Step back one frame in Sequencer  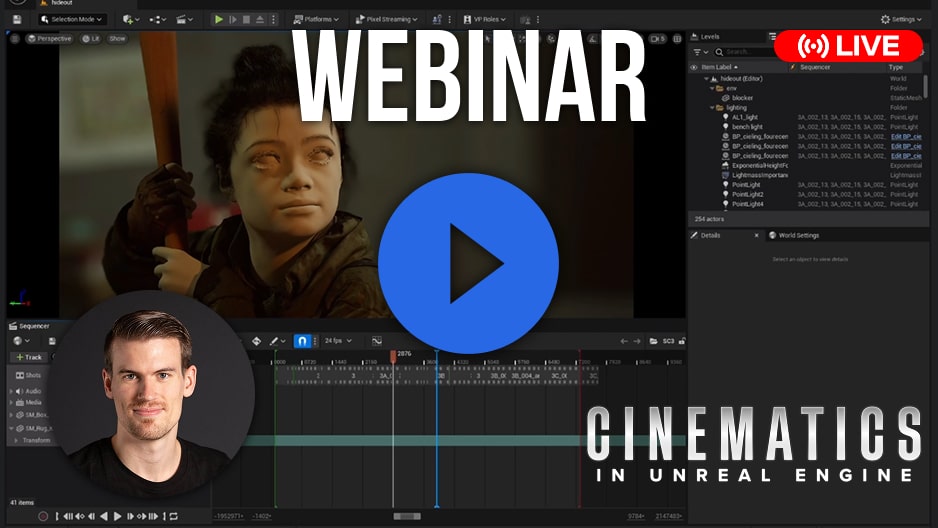(x=92, y=516)
